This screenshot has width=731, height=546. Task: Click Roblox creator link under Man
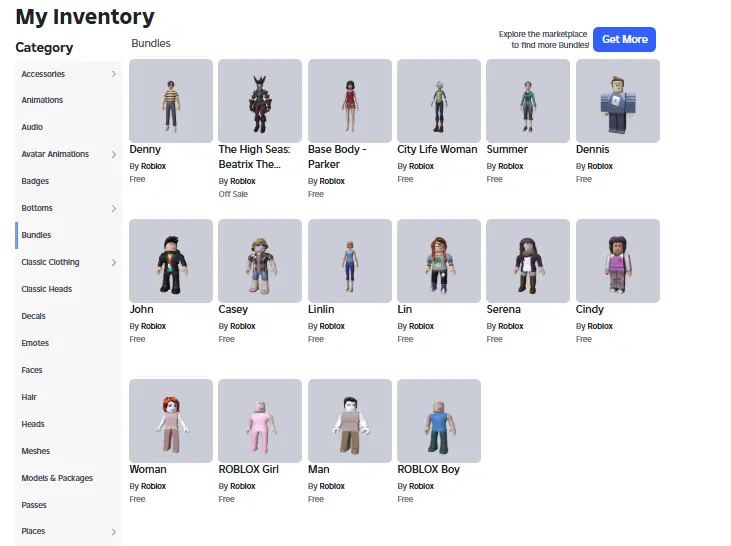(x=332, y=486)
